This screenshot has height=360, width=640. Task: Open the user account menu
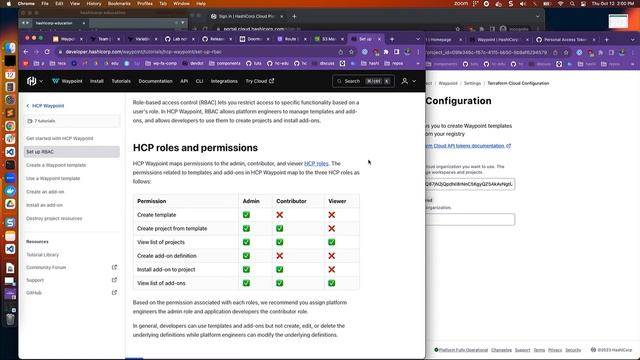pyautogui.click(x=408, y=81)
